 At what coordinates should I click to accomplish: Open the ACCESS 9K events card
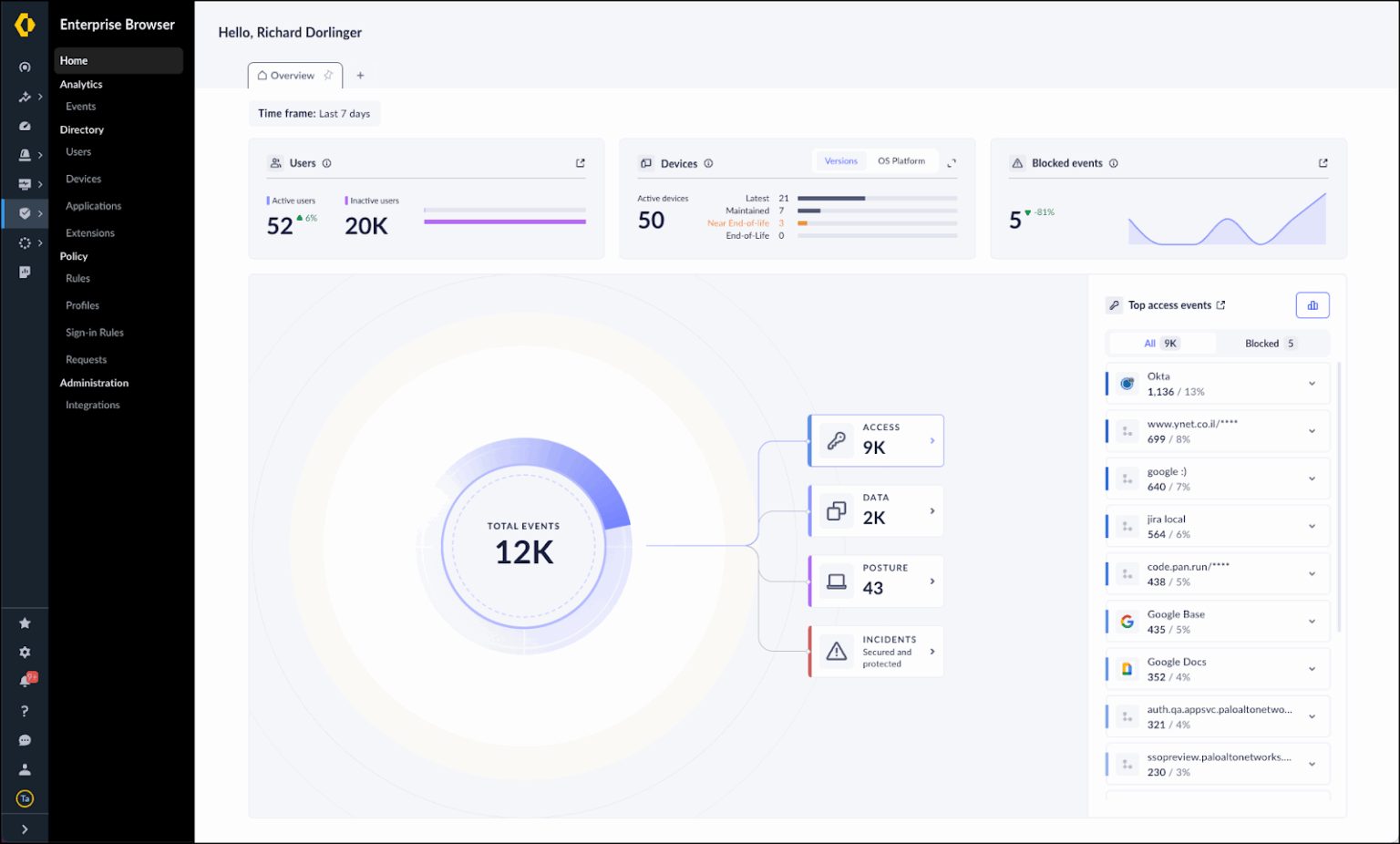coord(875,440)
